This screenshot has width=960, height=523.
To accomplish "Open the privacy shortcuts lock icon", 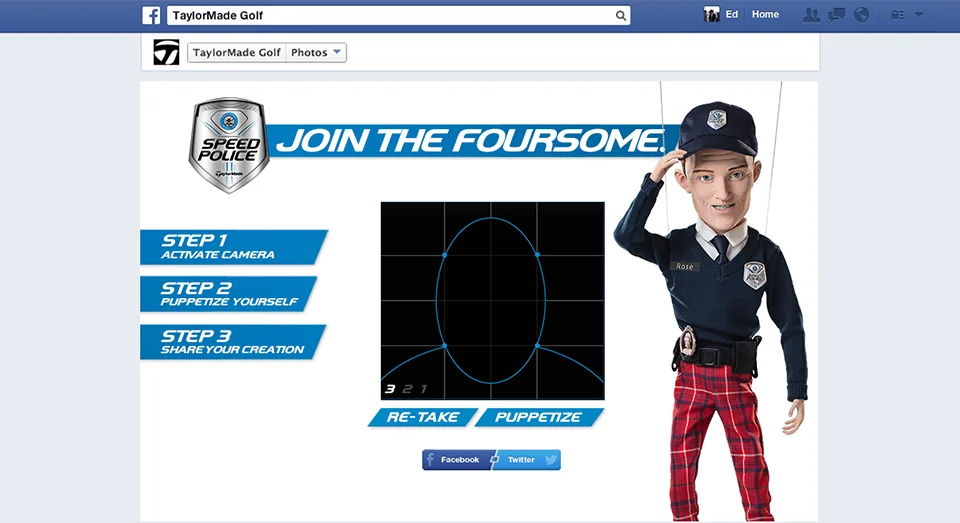I will pyautogui.click(x=898, y=15).
